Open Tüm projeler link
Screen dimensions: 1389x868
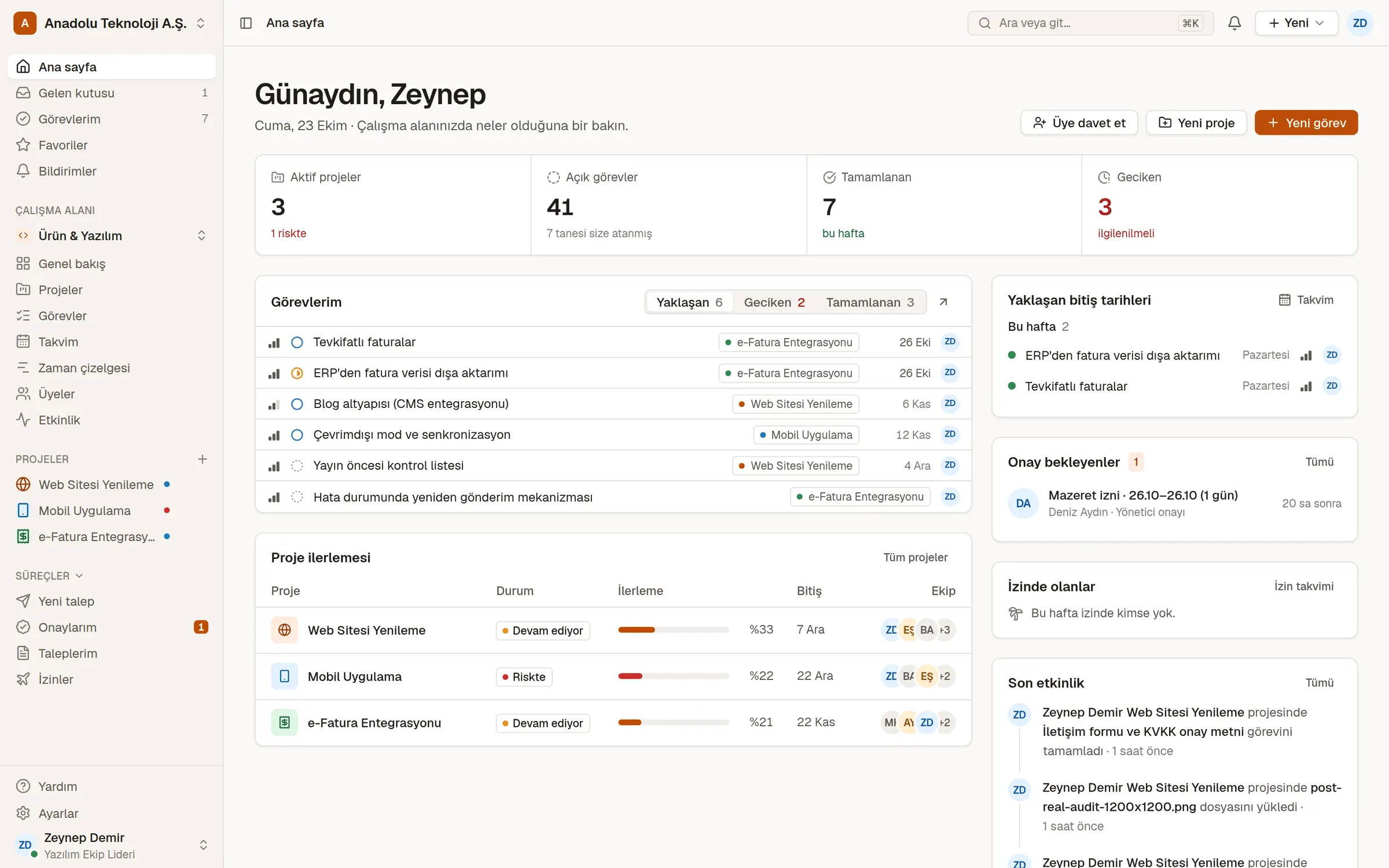pyautogui.click(x=915, y=557)
